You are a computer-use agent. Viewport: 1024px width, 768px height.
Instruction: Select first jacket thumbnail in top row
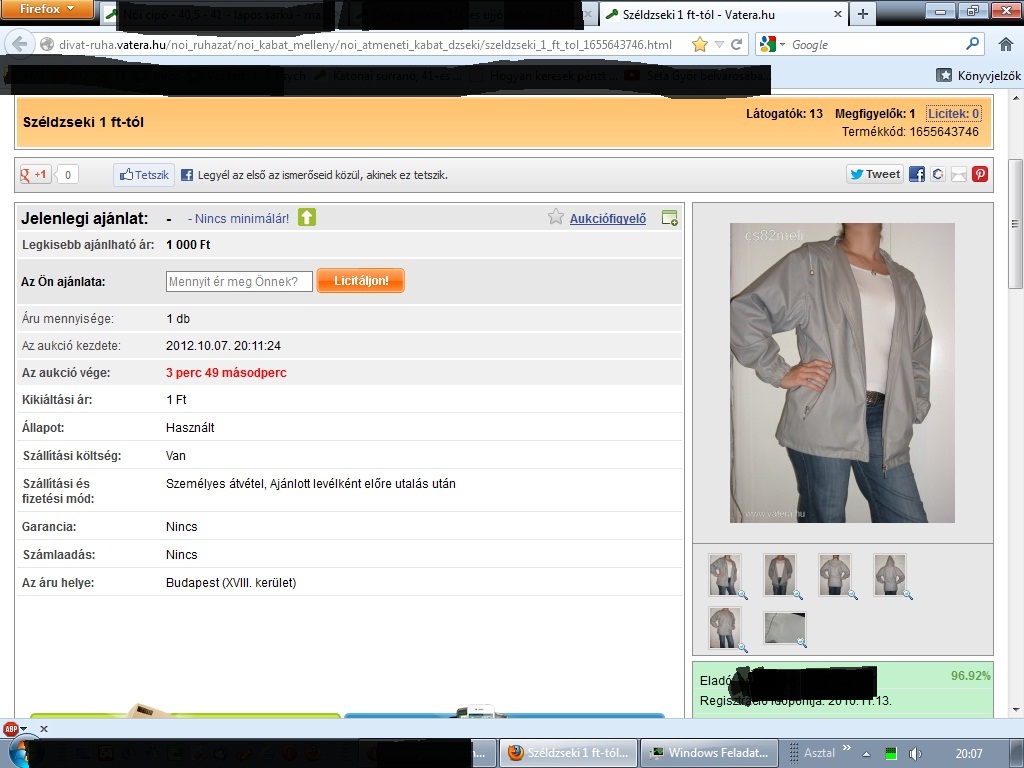(x=725, y=574)
